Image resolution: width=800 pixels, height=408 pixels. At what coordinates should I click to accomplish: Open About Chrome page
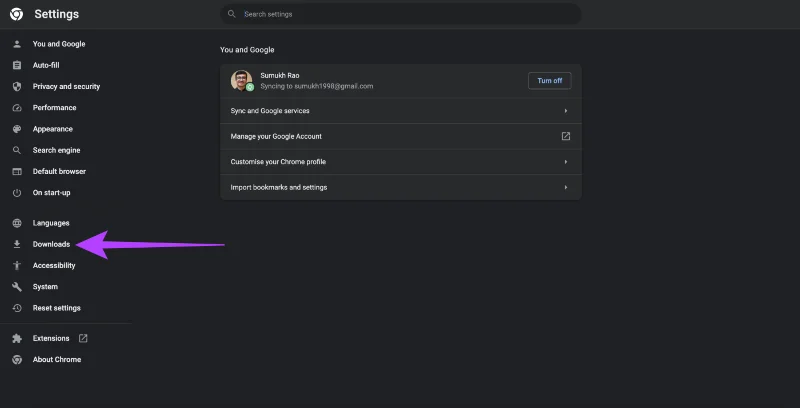click(57, 360)
